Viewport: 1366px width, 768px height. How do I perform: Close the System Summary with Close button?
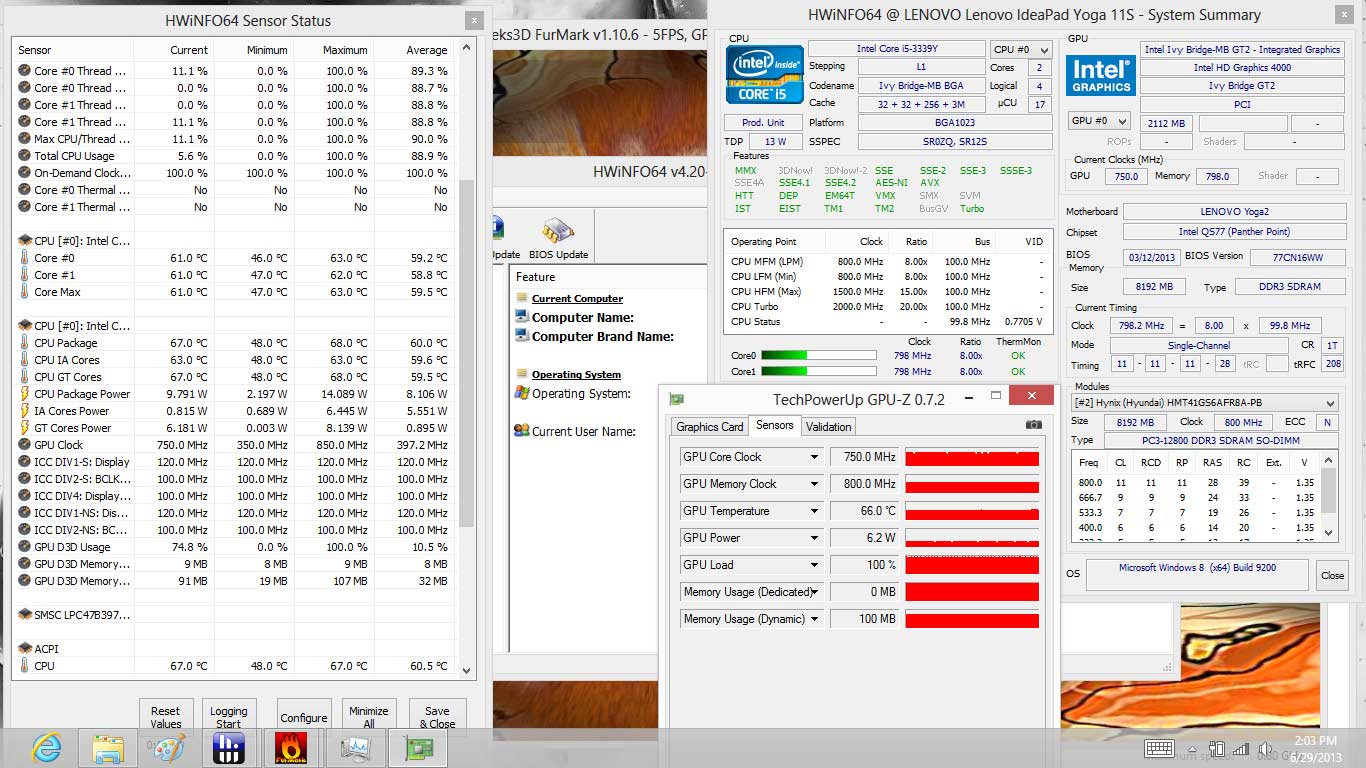[1332, 575]
